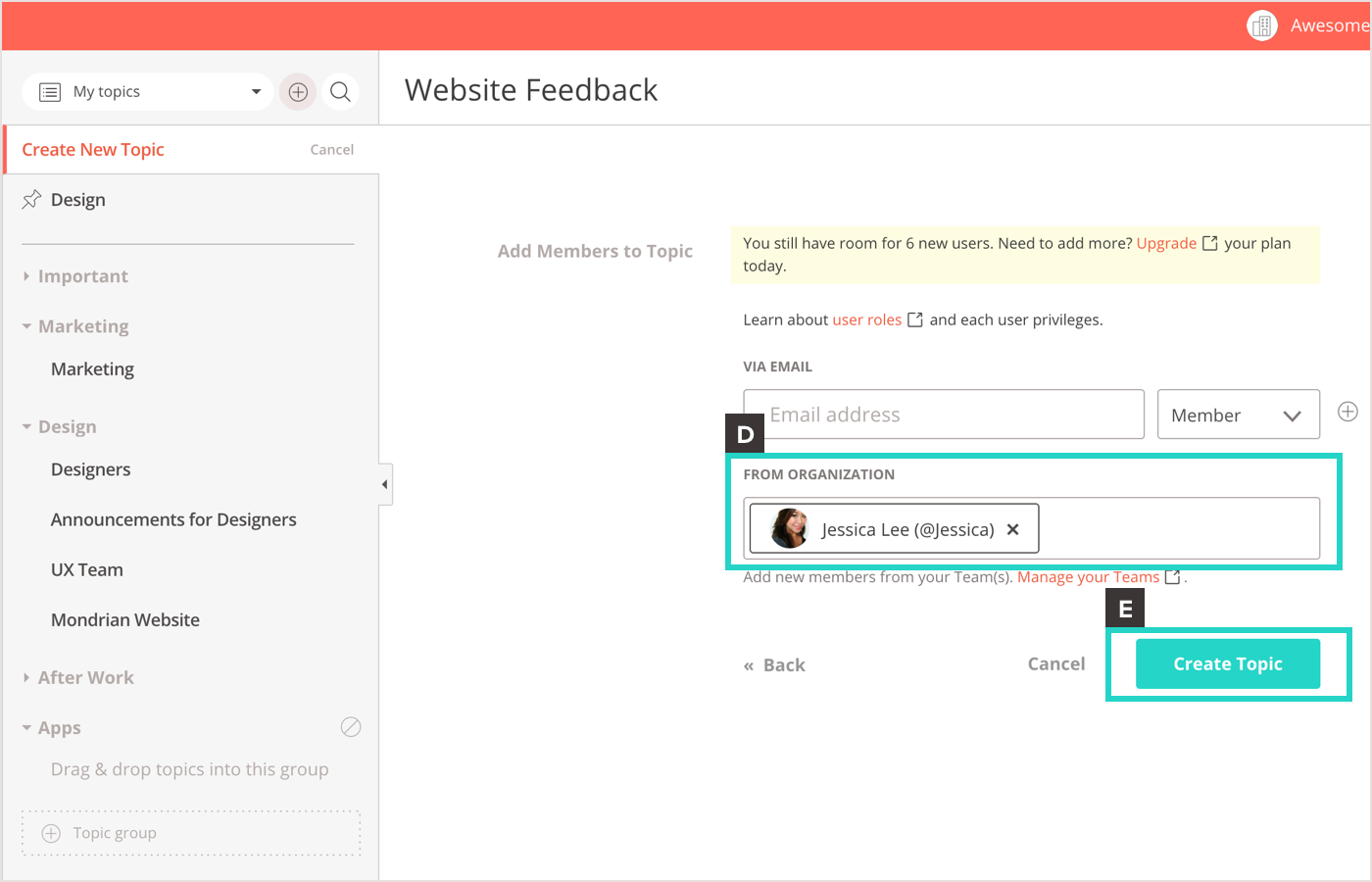
Task: Open the Manage your Teams link
Action: coord(1089,577)
